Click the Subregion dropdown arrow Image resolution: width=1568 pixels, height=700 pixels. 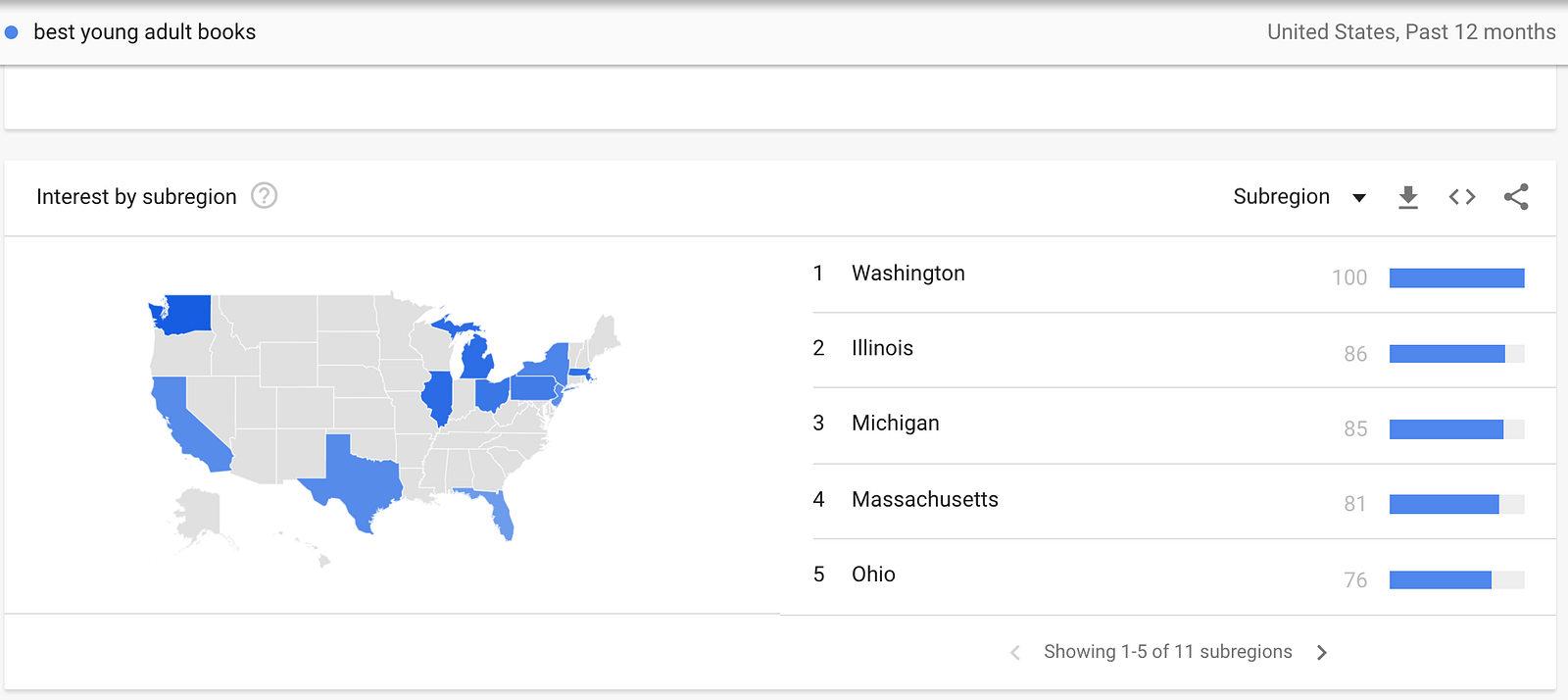click(x=1359, y=198)
